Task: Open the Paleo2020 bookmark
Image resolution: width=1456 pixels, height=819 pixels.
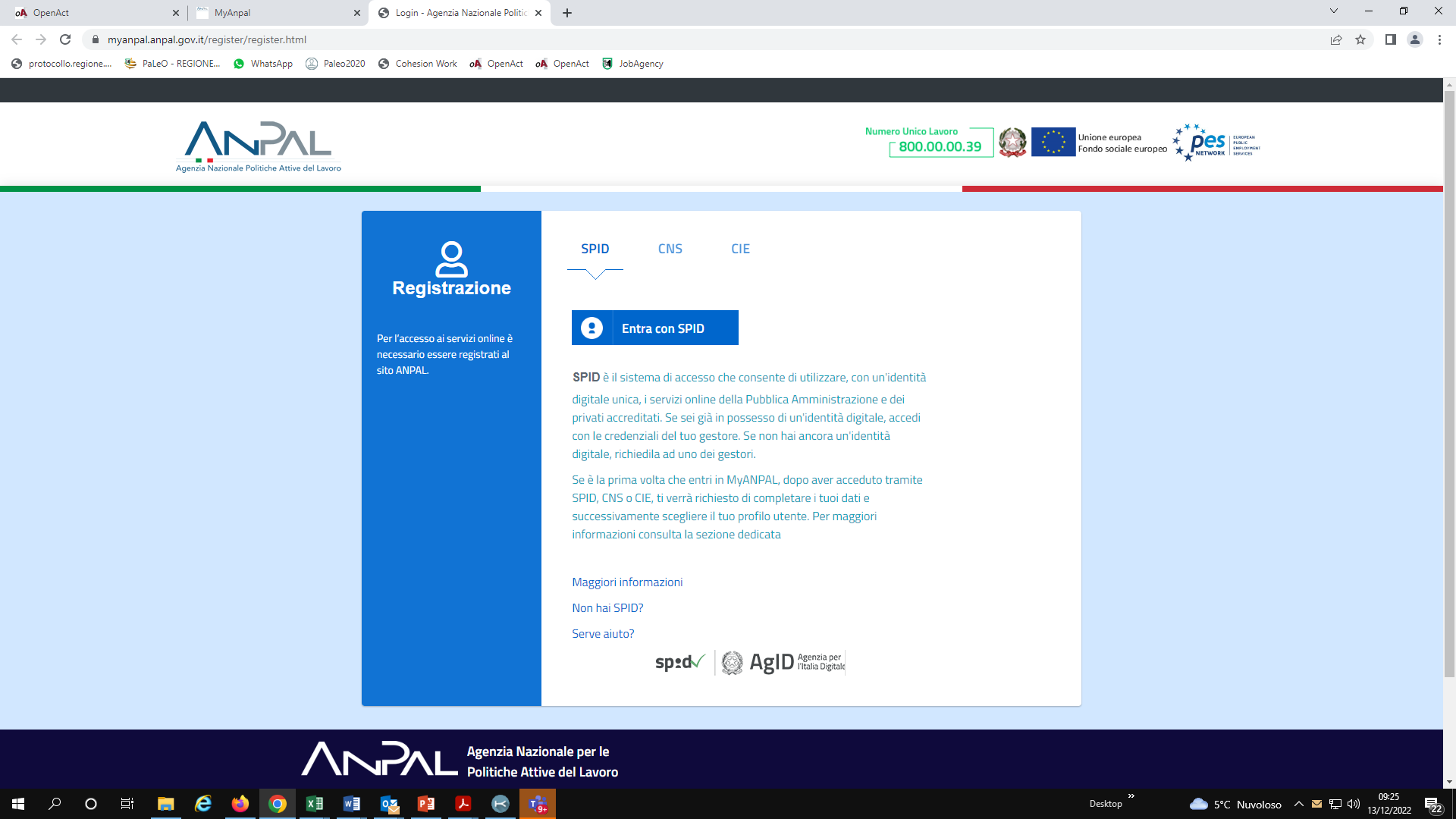Action: click(x=335, y=64)
